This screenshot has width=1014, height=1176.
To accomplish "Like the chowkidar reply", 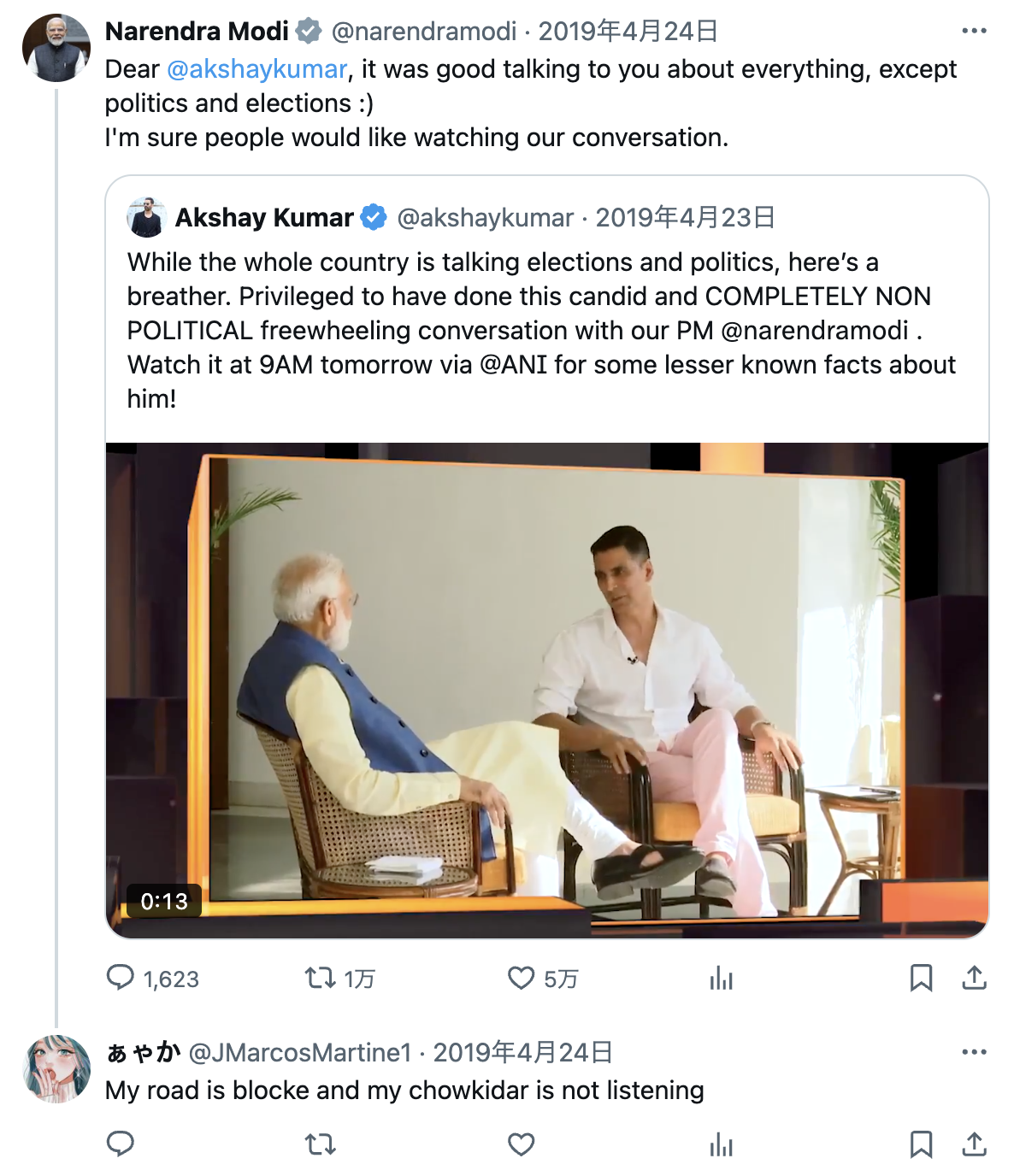I will [x=521, y=1144].
